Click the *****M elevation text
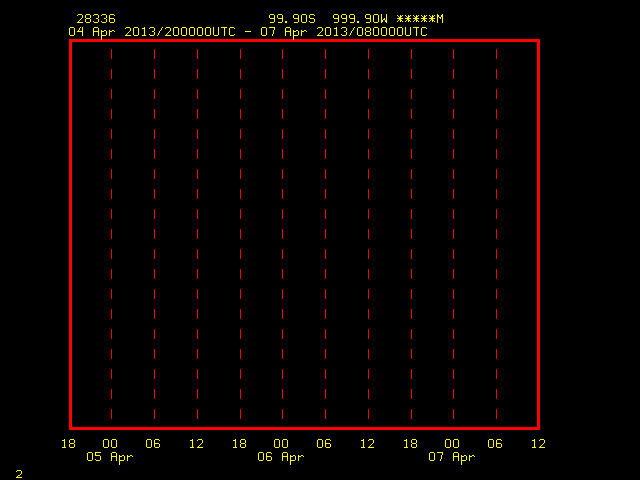The height and width of the screenshot is (480, 640). [420, 19]
